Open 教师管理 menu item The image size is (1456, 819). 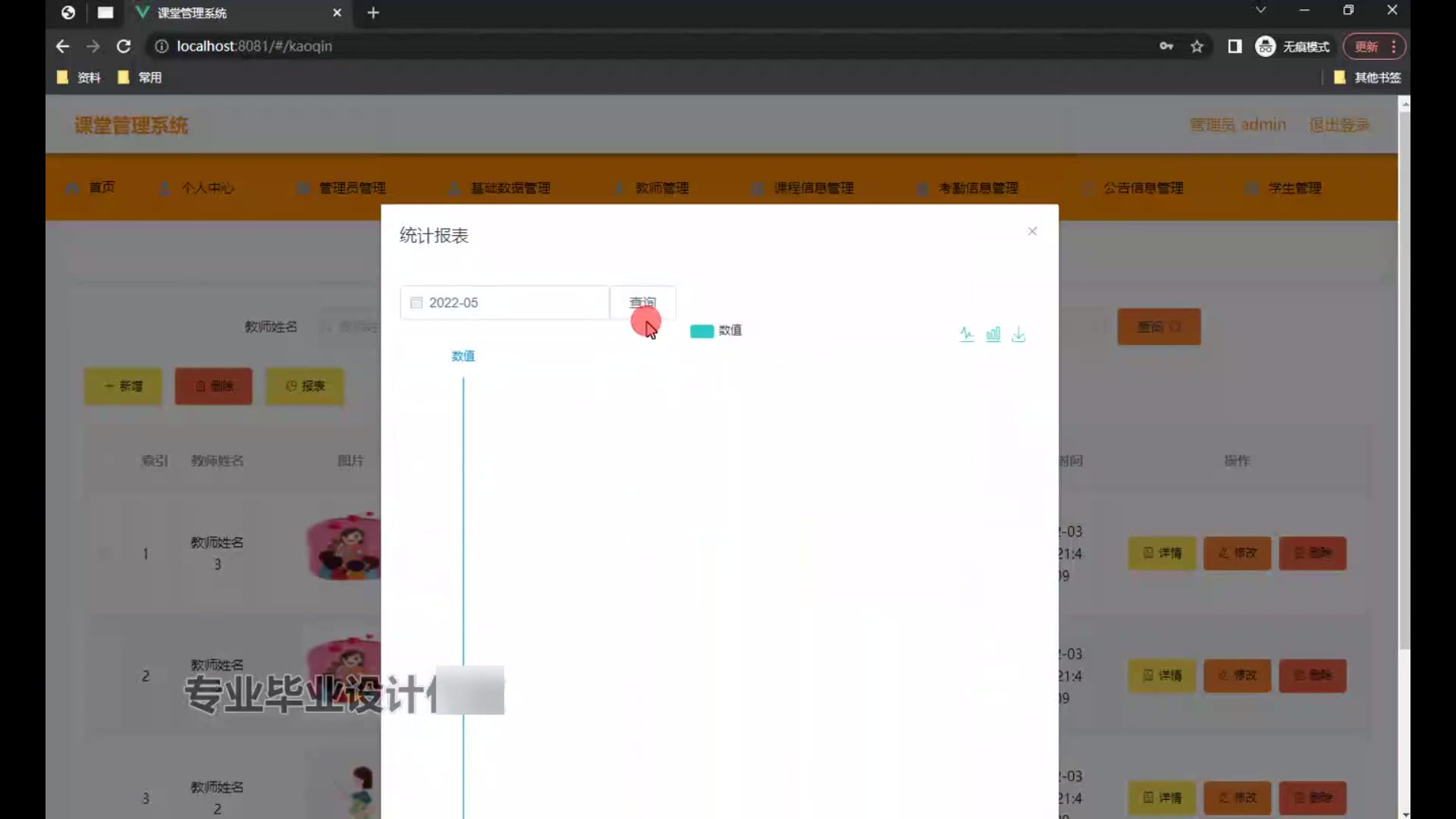(x=653, y=187)
